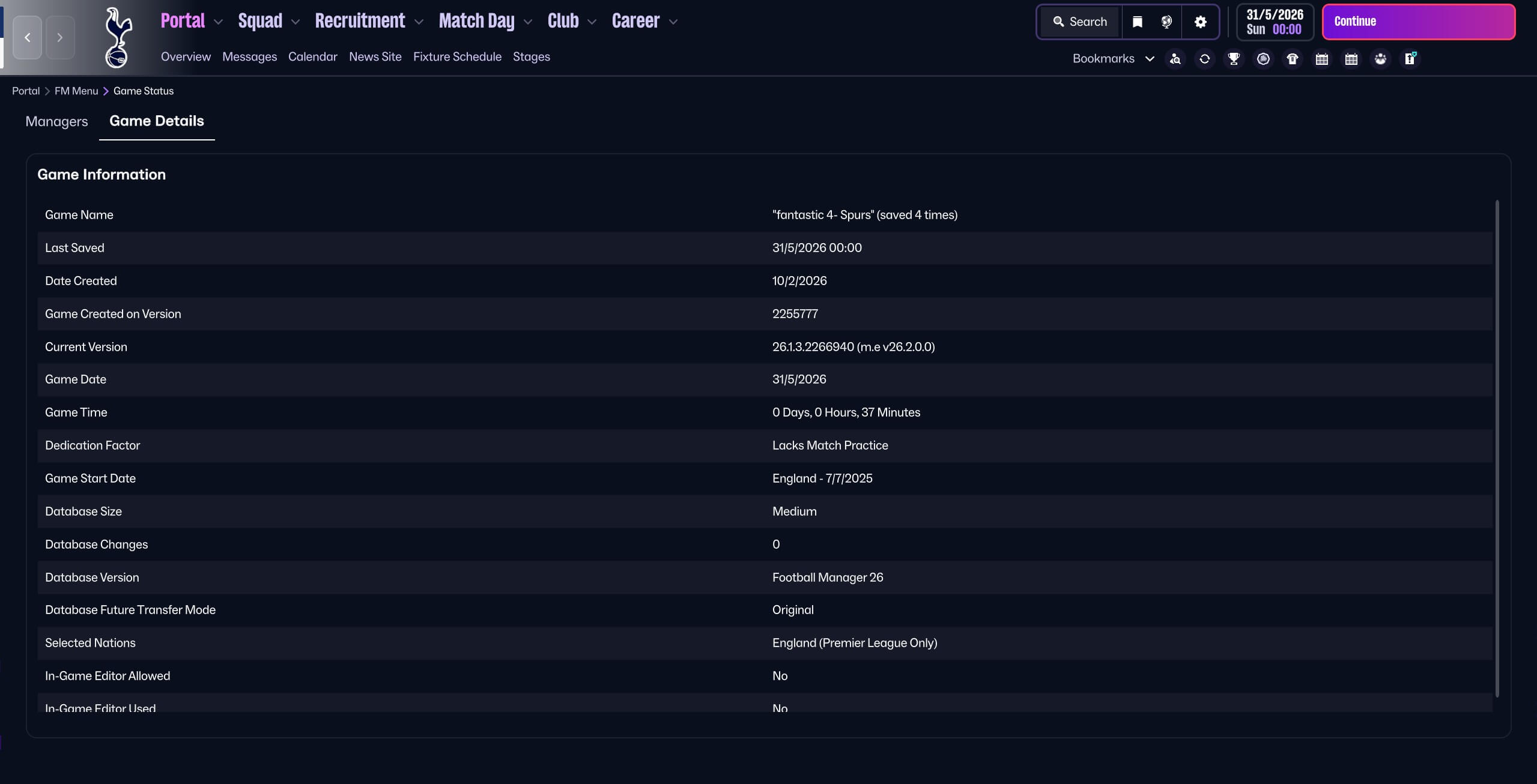This screenshot has width=1537, height=784.
Task: Click the Tottenham club crest
Action: (118, 37)
